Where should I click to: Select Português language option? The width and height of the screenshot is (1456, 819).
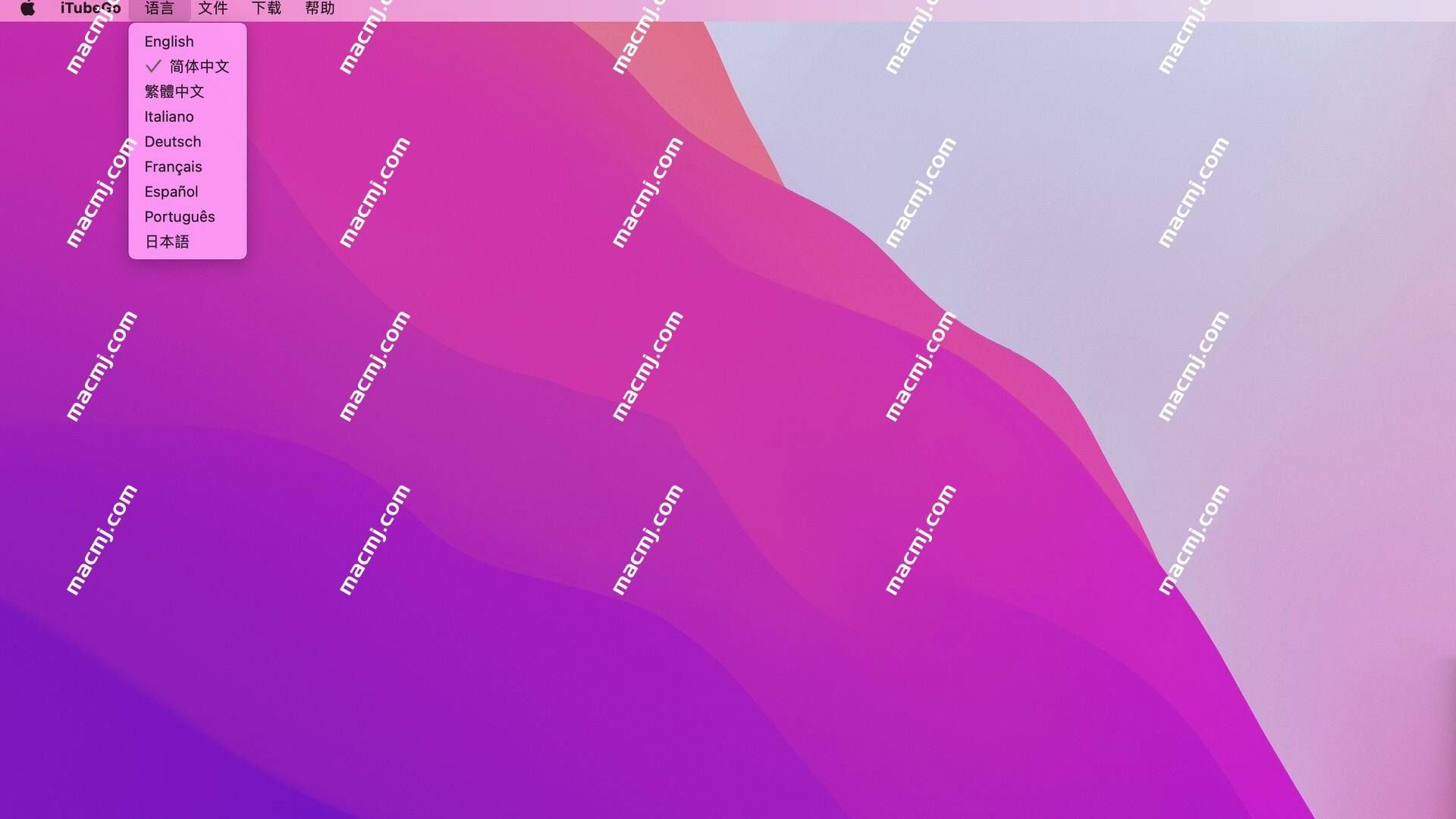click(x=179, y=215)
